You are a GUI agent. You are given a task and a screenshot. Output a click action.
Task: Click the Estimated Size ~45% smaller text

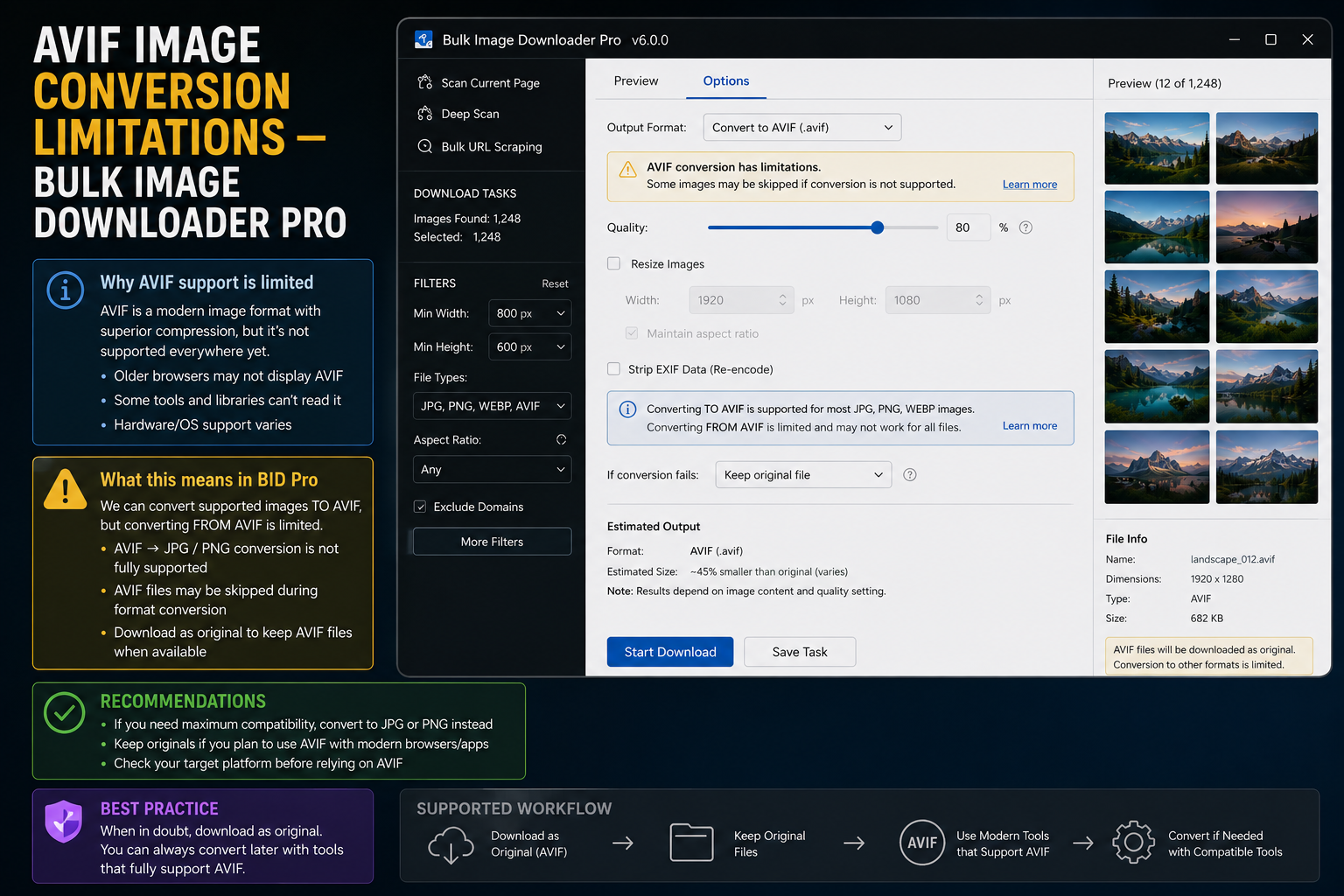coord(768,571)
